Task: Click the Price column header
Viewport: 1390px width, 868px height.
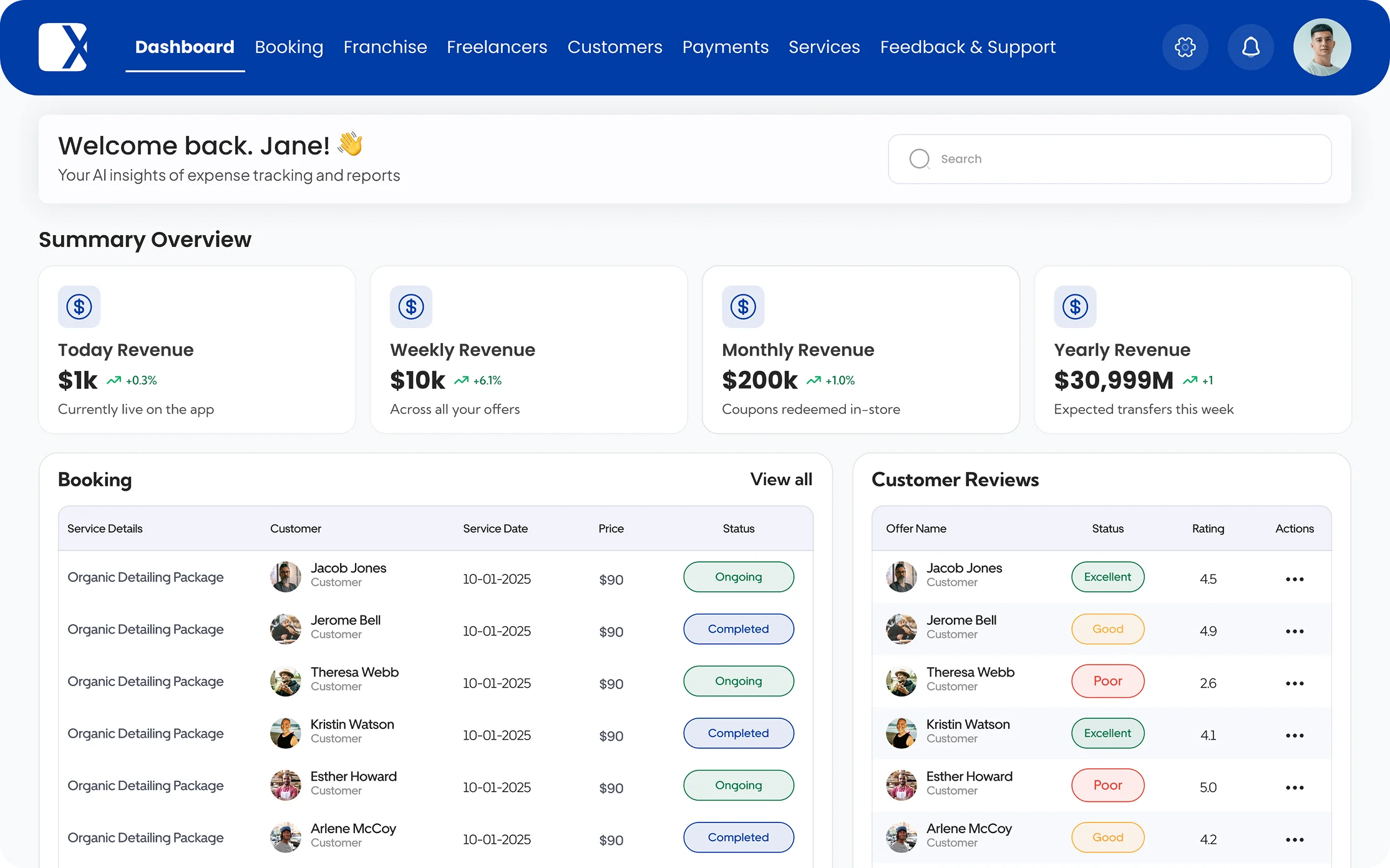Action: click(611, 529)
